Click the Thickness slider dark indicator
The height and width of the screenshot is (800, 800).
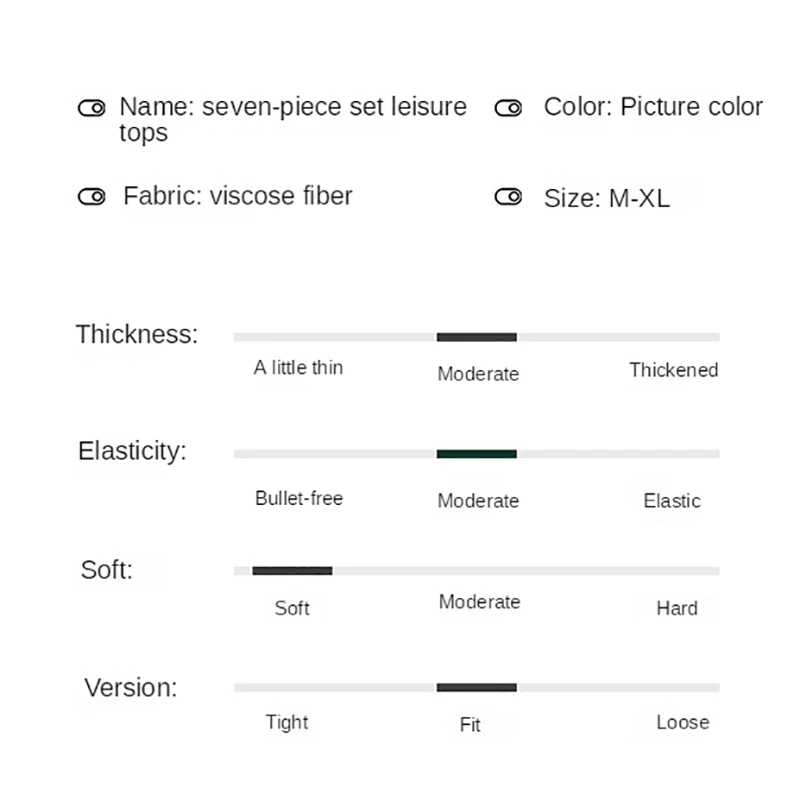pyautogui.click(x=477, y=337)
